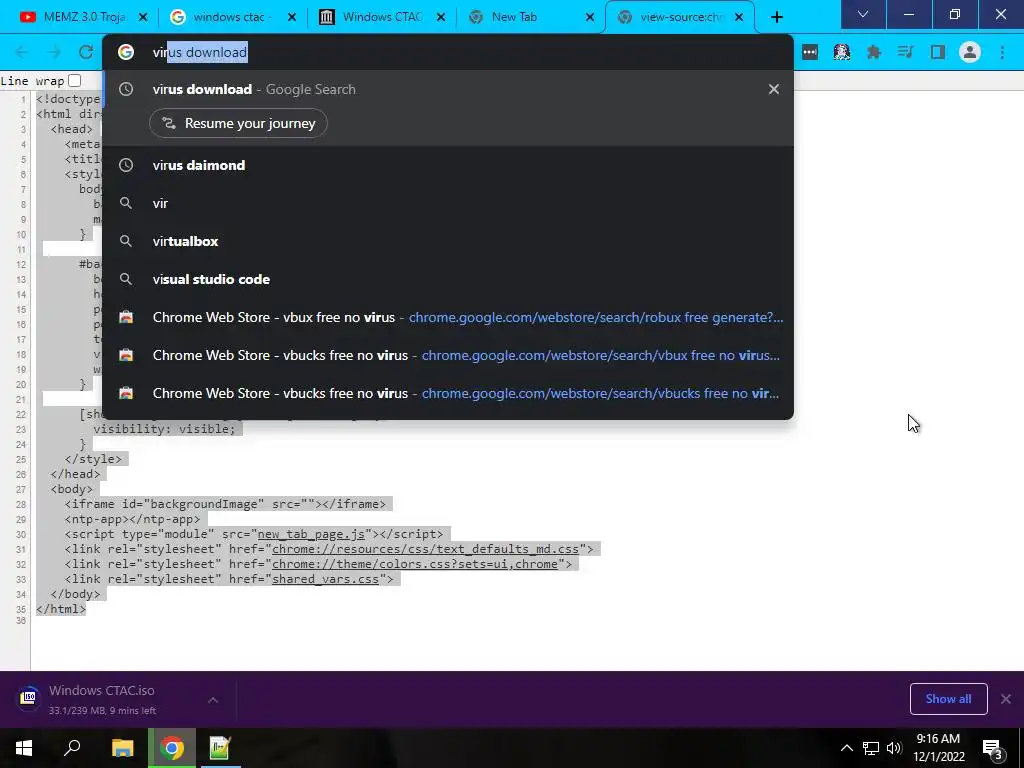The height and width of the screenshot is (768, 1024).
Task: Open taskbar Search
Action: point(72,748)
